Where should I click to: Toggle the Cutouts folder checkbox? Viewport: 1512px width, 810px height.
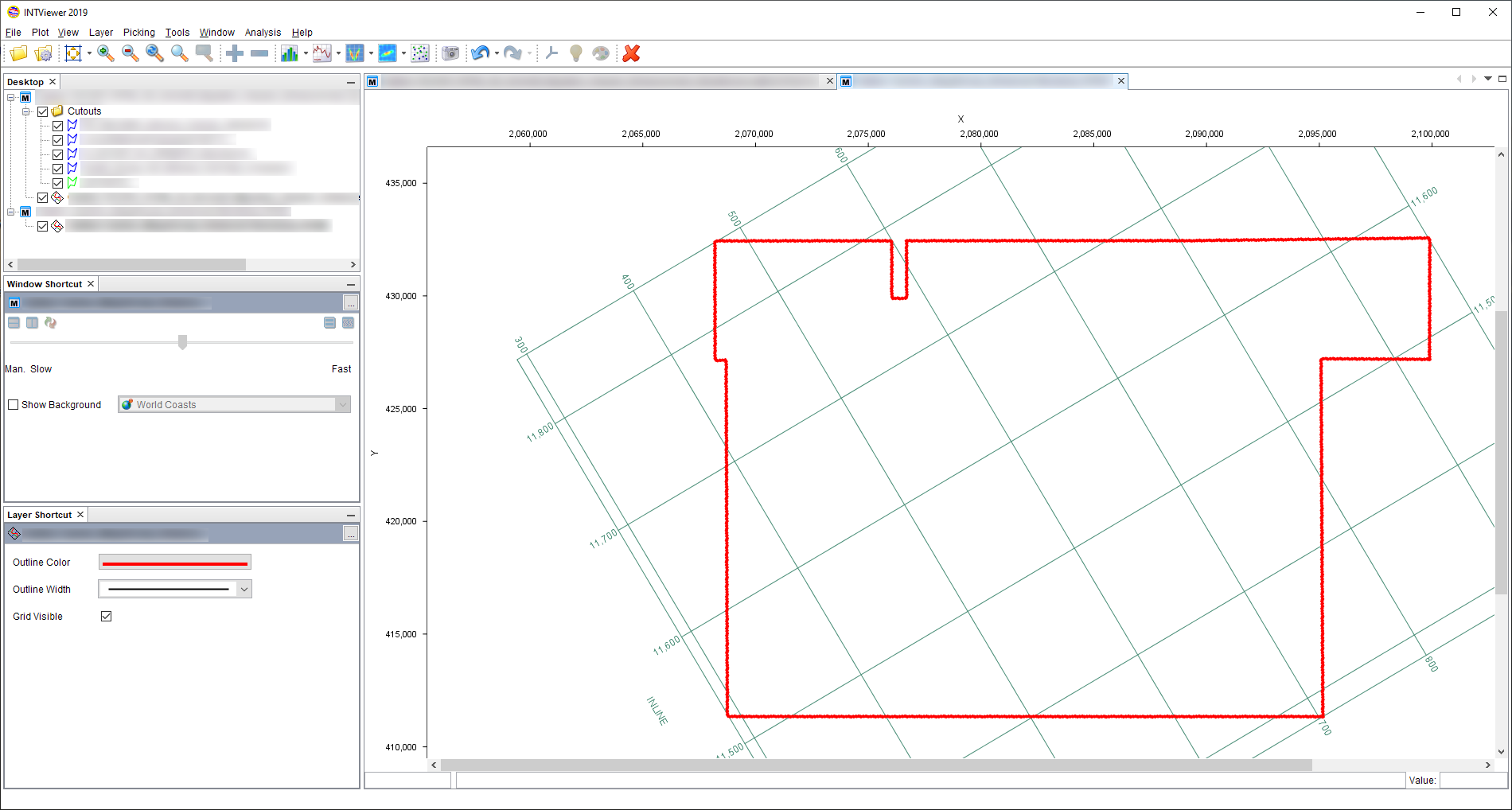43,111
